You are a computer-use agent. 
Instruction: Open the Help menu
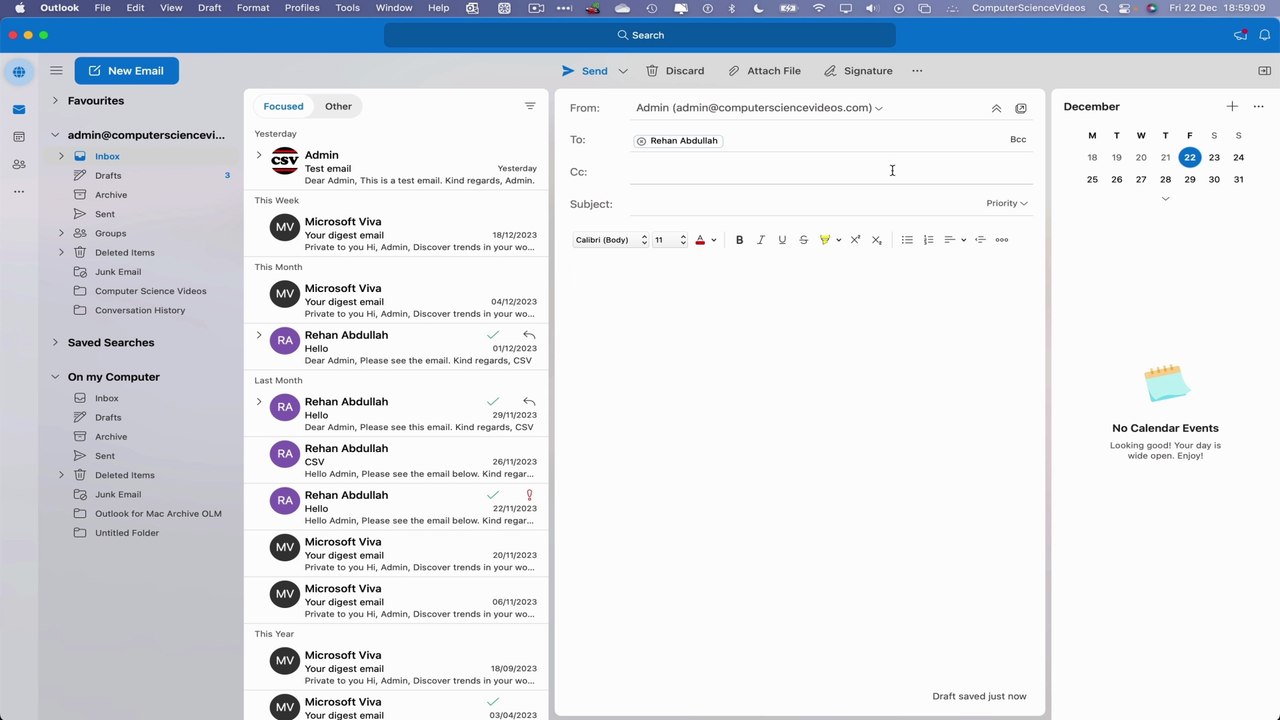click(x=438, y=8)
